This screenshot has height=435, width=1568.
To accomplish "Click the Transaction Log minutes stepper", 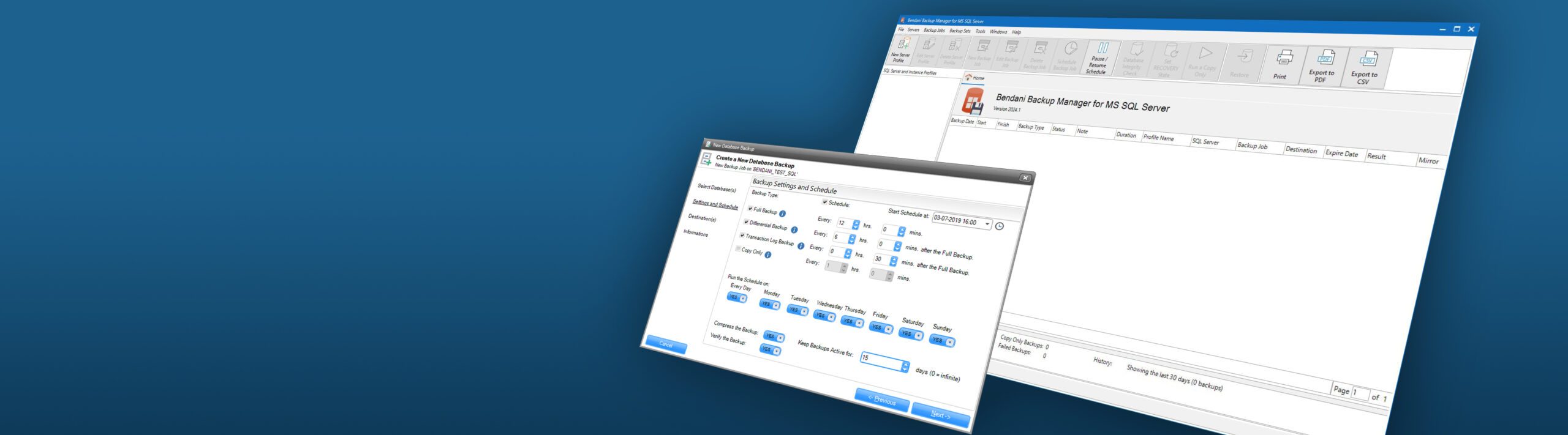I will pos(893,261).
